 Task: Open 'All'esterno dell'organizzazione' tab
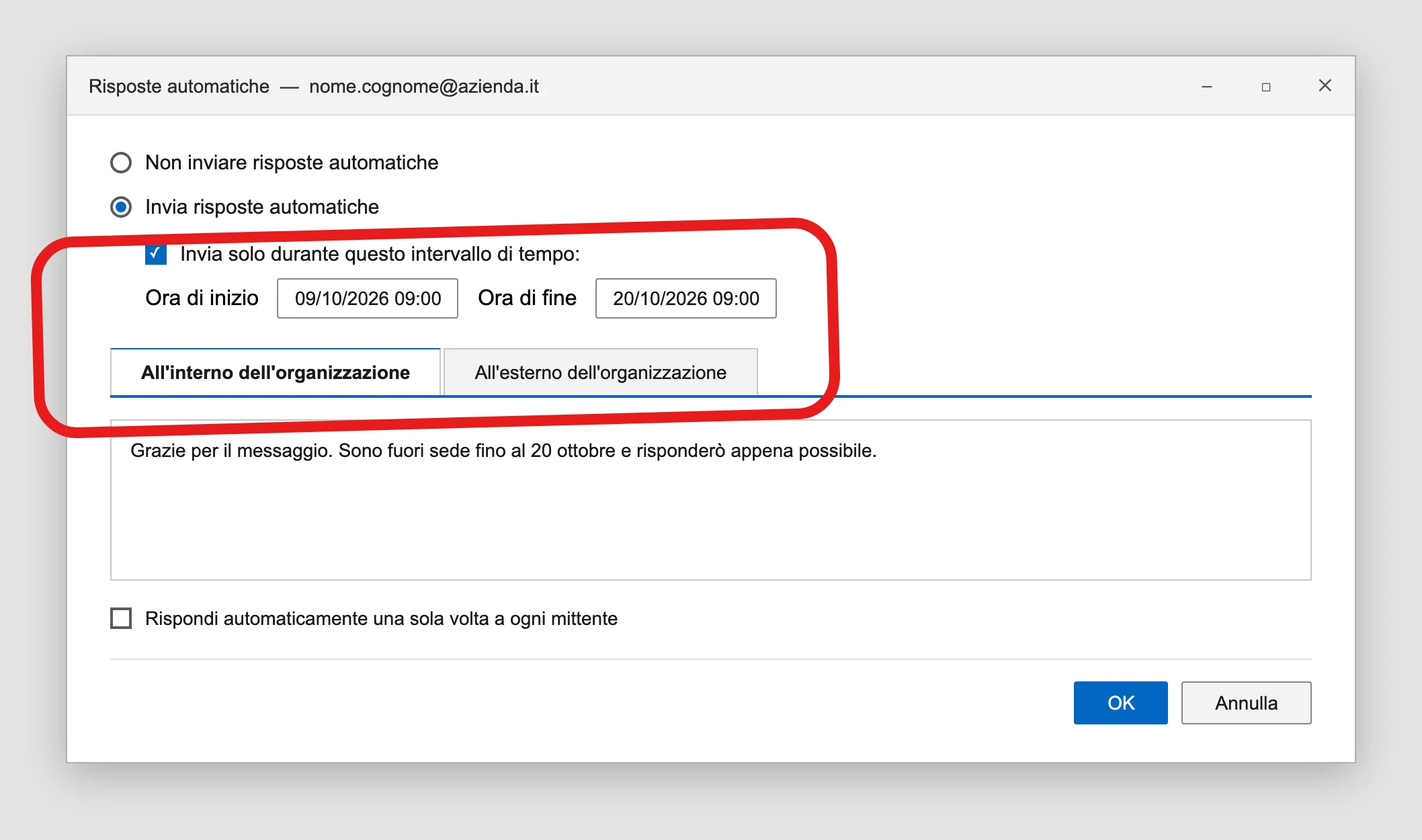[x=601, y=372]
